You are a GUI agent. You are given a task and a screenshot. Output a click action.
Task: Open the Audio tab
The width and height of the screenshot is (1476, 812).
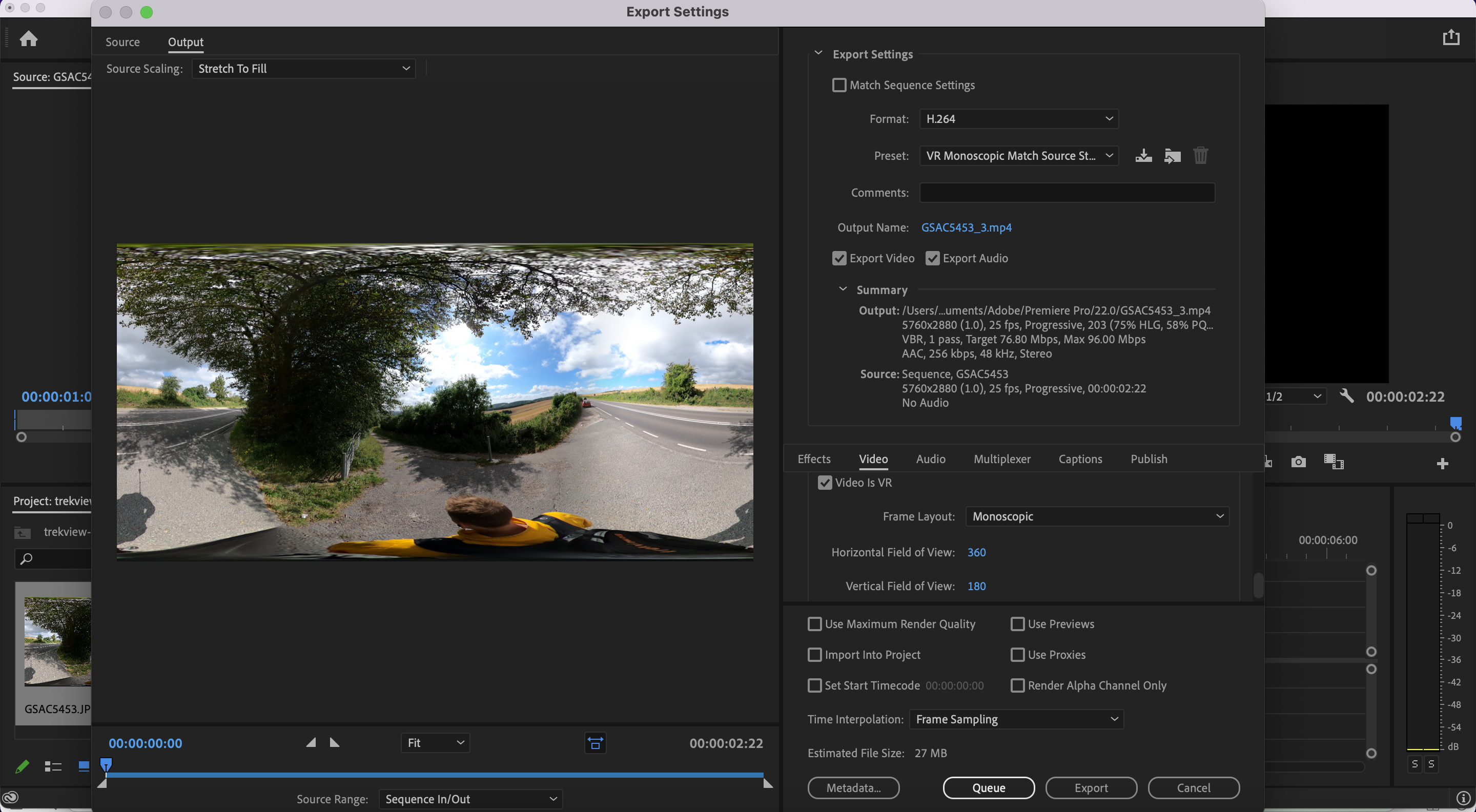click(x=931, y=459)
